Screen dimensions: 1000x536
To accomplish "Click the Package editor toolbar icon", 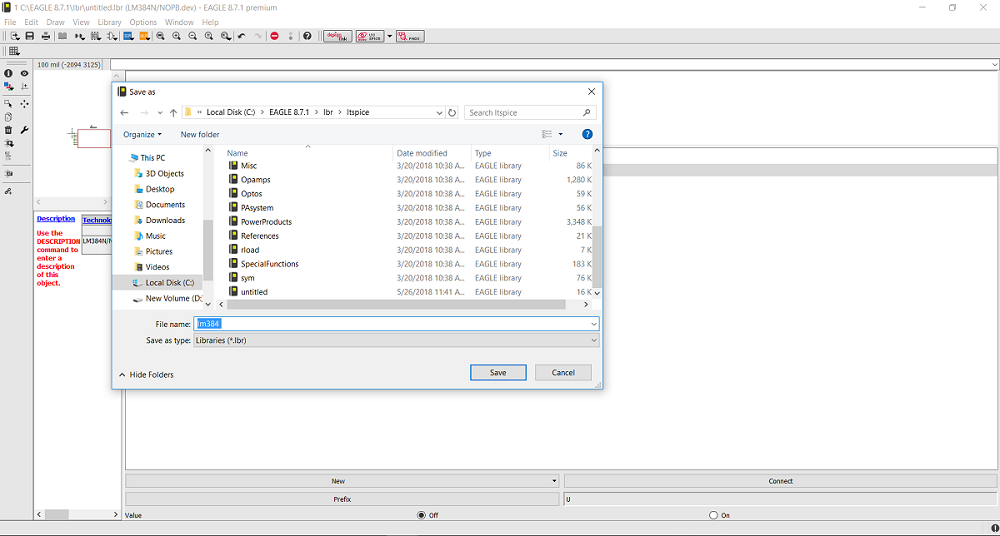I will (96, 36).
